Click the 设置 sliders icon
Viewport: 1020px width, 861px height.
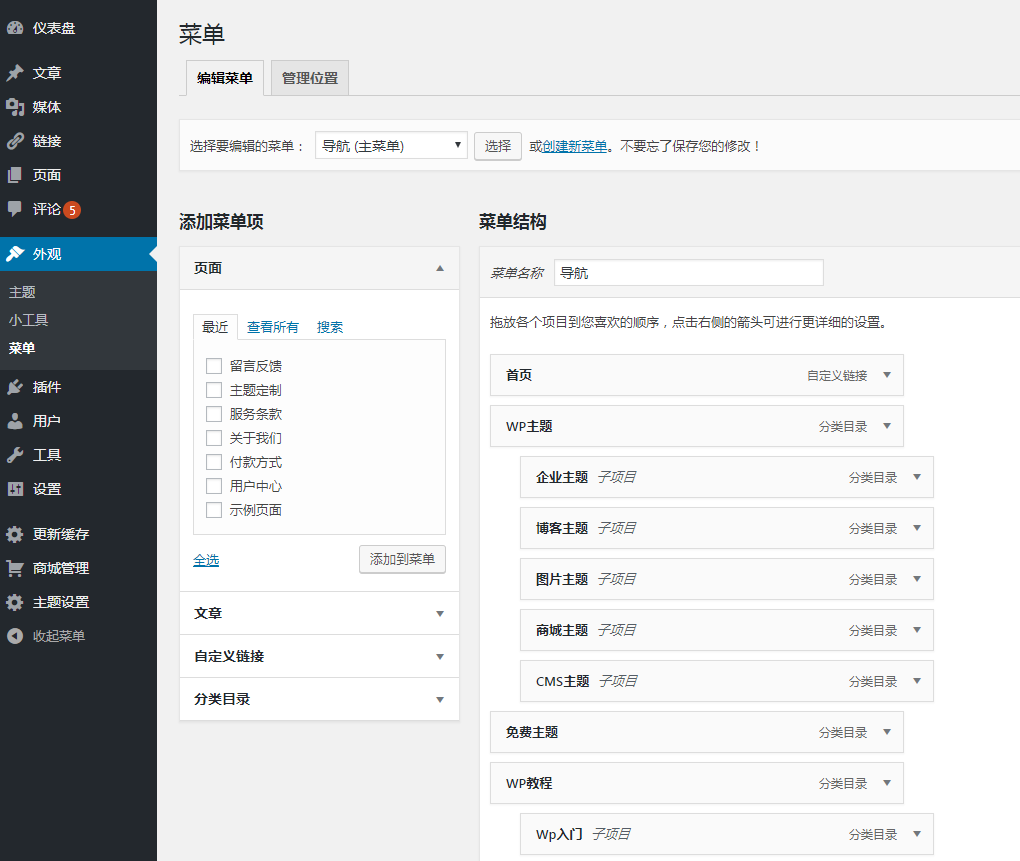click(15, 489)
